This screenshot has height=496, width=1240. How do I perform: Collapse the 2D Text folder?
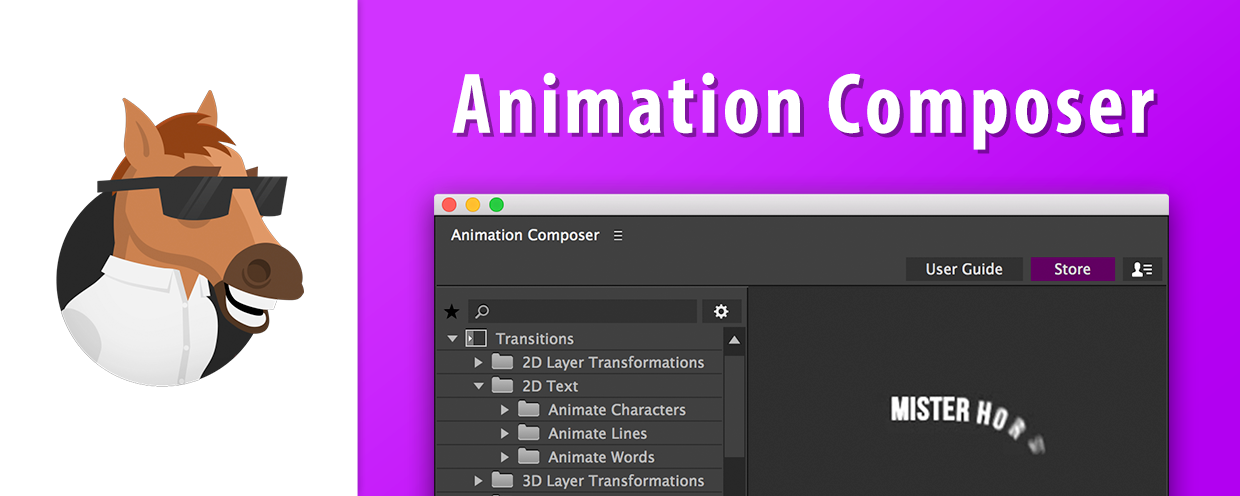pyautogui.click(x=479, y=386)
